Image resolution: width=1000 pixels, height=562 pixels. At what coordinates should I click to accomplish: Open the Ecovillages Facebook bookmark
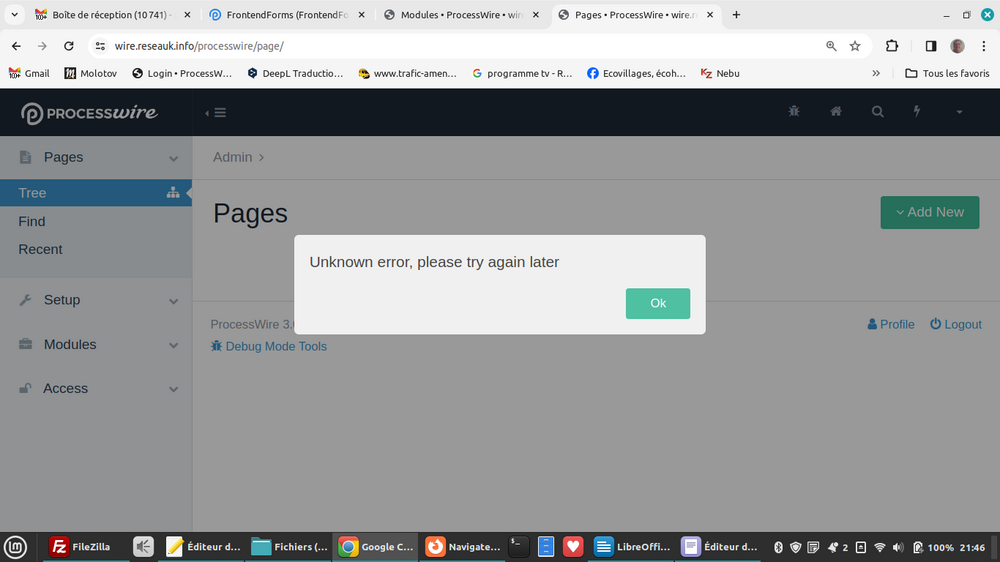pyautogui.click(x=636, y=73)
